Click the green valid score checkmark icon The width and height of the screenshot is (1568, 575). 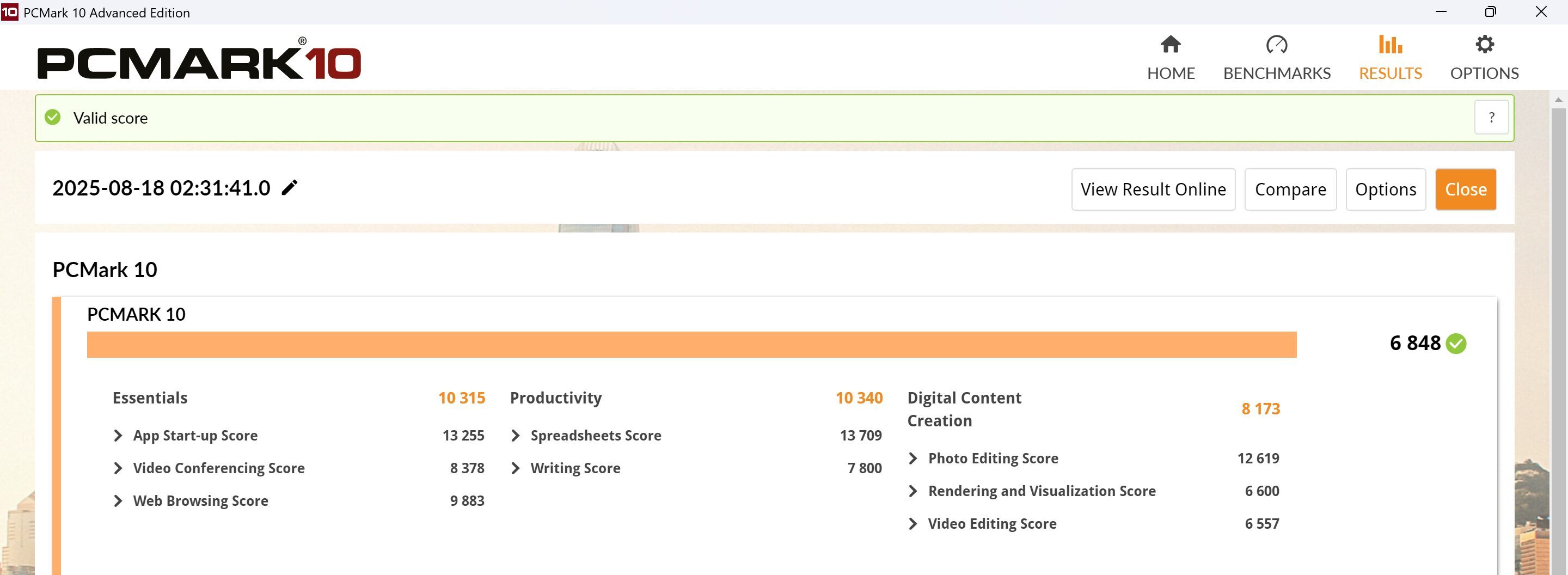pyautogui.click(x=53, y=118)
